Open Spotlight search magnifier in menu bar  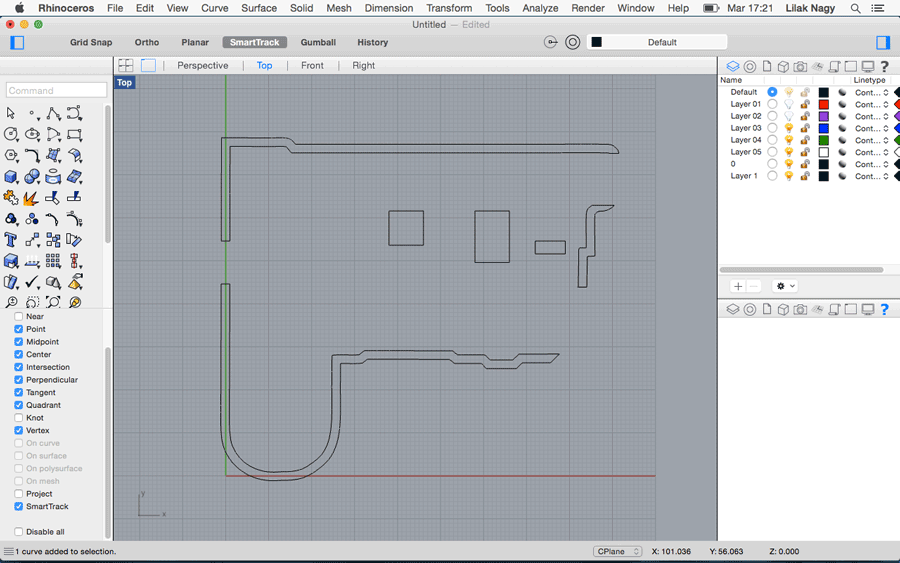point(855,9)
